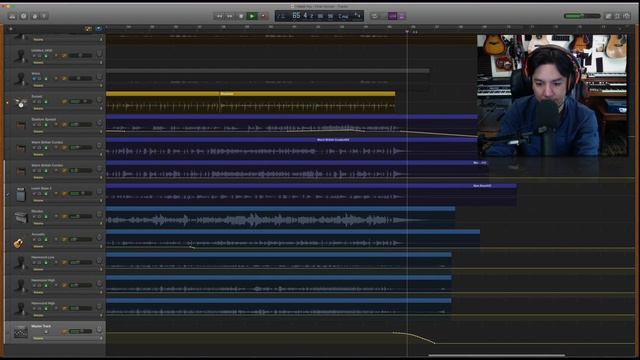The height and width of the screenshot is (360, 640).
Task: Select the blue amplifier track icon
Action: coord(20,194)
